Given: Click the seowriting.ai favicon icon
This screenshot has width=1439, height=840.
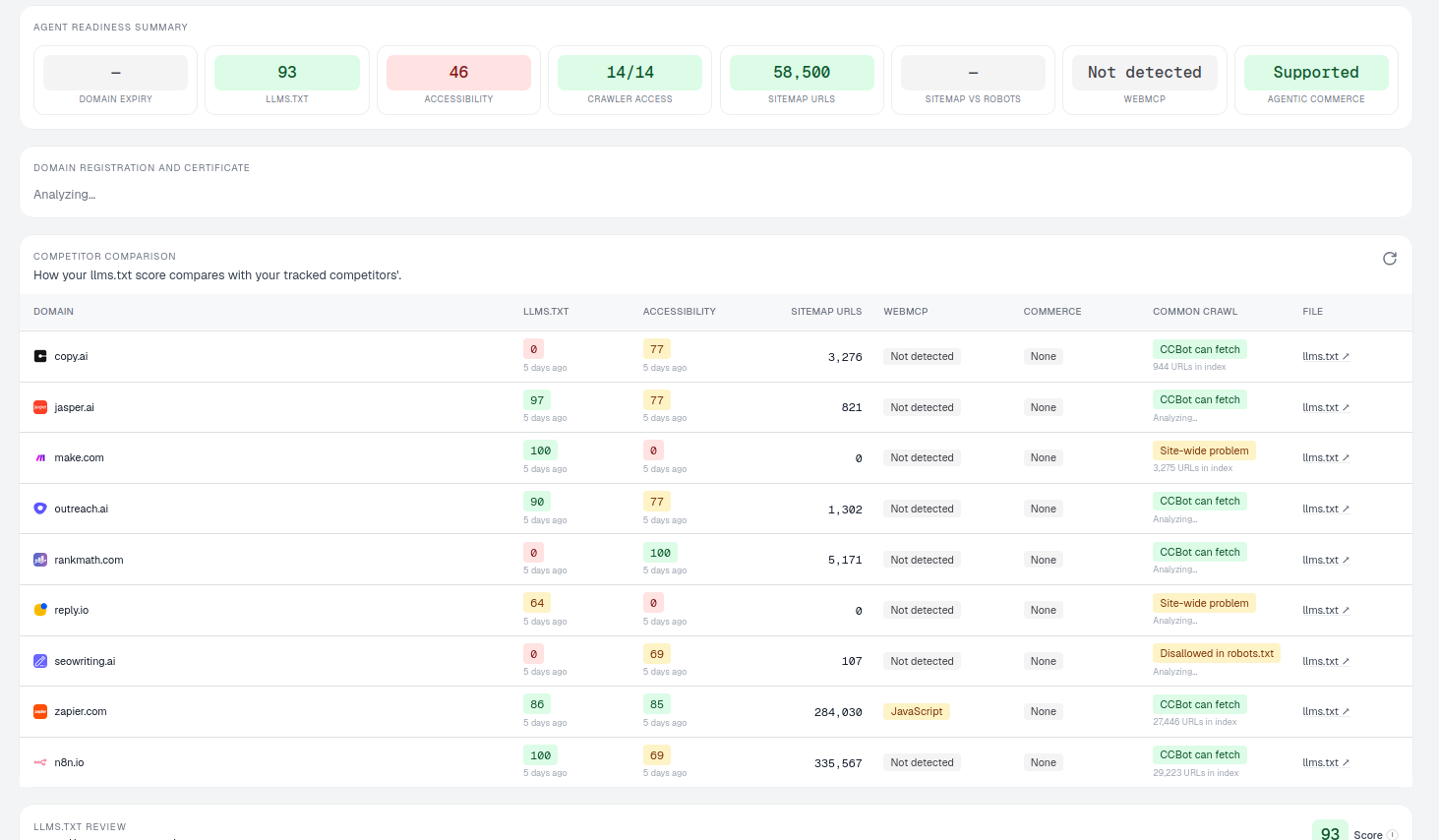Looking at the screenshot, I should pos(40,661).
